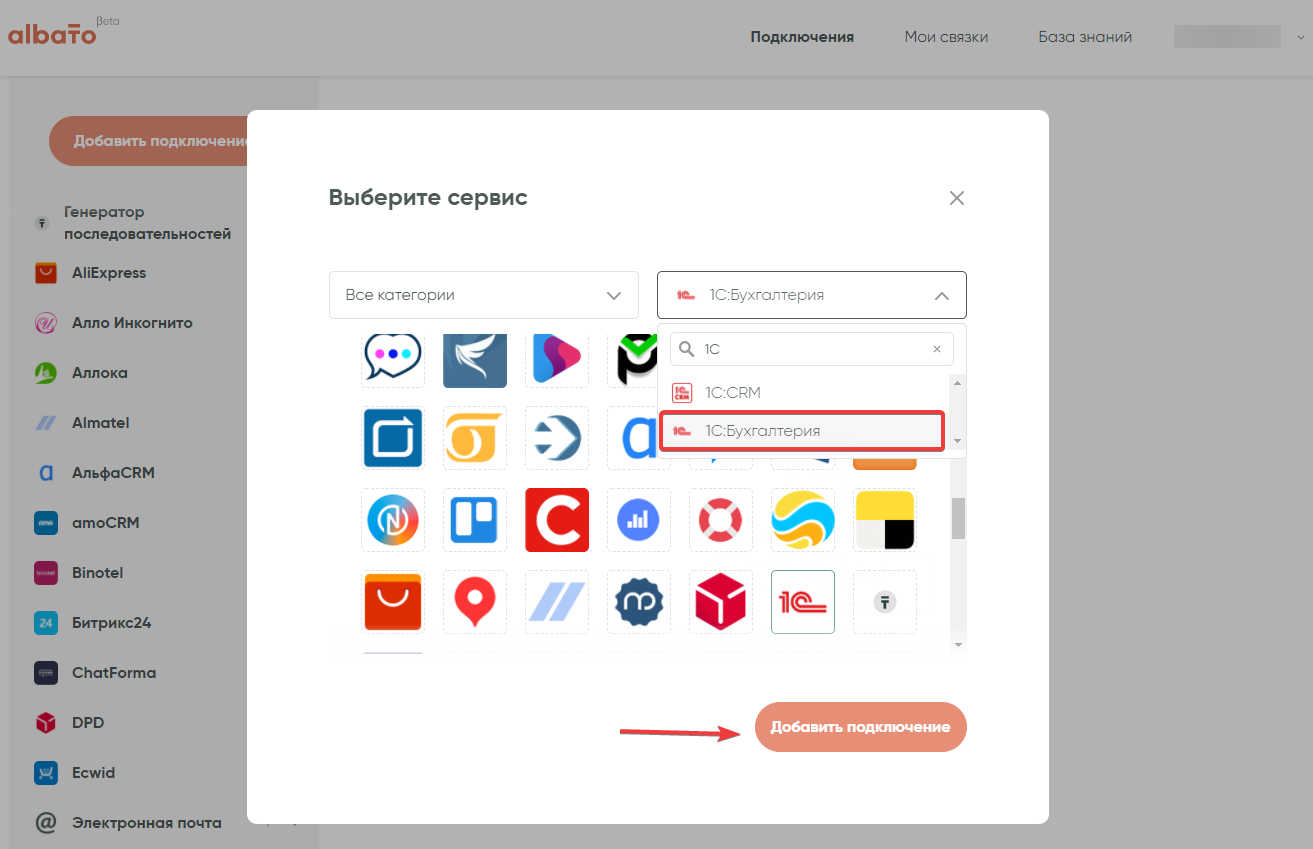This screenshot has width=1313, height=849.
Task: Pick the Almatel double-slash icon in grid
Action: 556,602
